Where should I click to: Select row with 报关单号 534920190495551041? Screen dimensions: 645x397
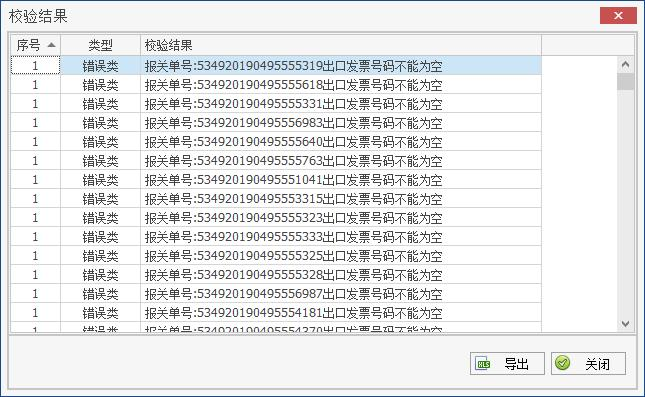click(x=276, y=180)
